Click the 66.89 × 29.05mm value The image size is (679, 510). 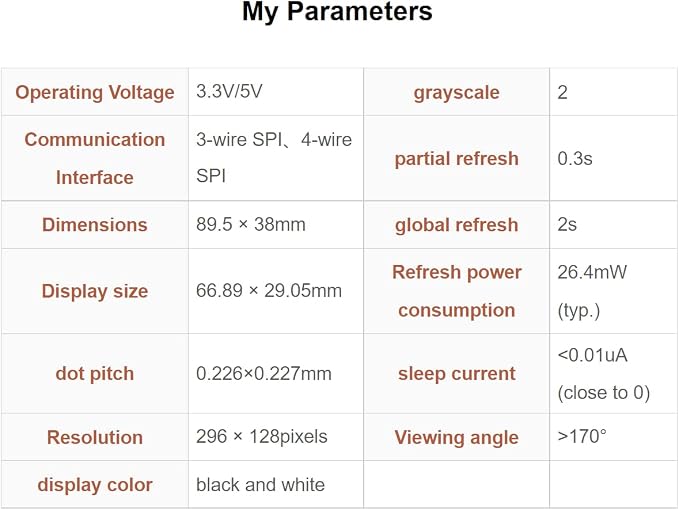(268, 291)
